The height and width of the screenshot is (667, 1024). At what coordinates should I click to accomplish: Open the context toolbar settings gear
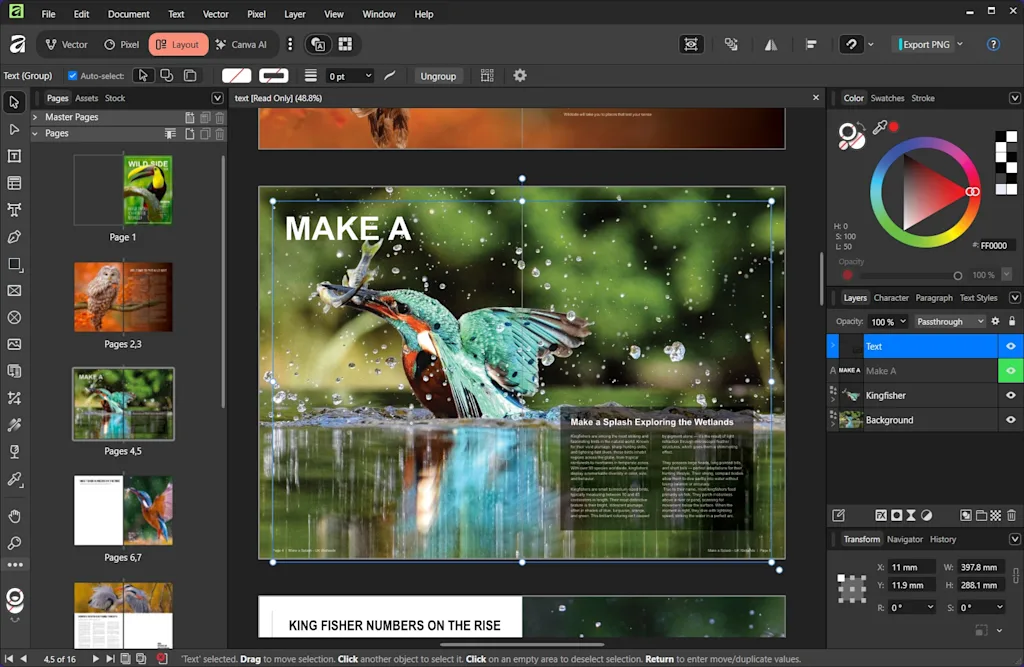click(x=520, y=76)
